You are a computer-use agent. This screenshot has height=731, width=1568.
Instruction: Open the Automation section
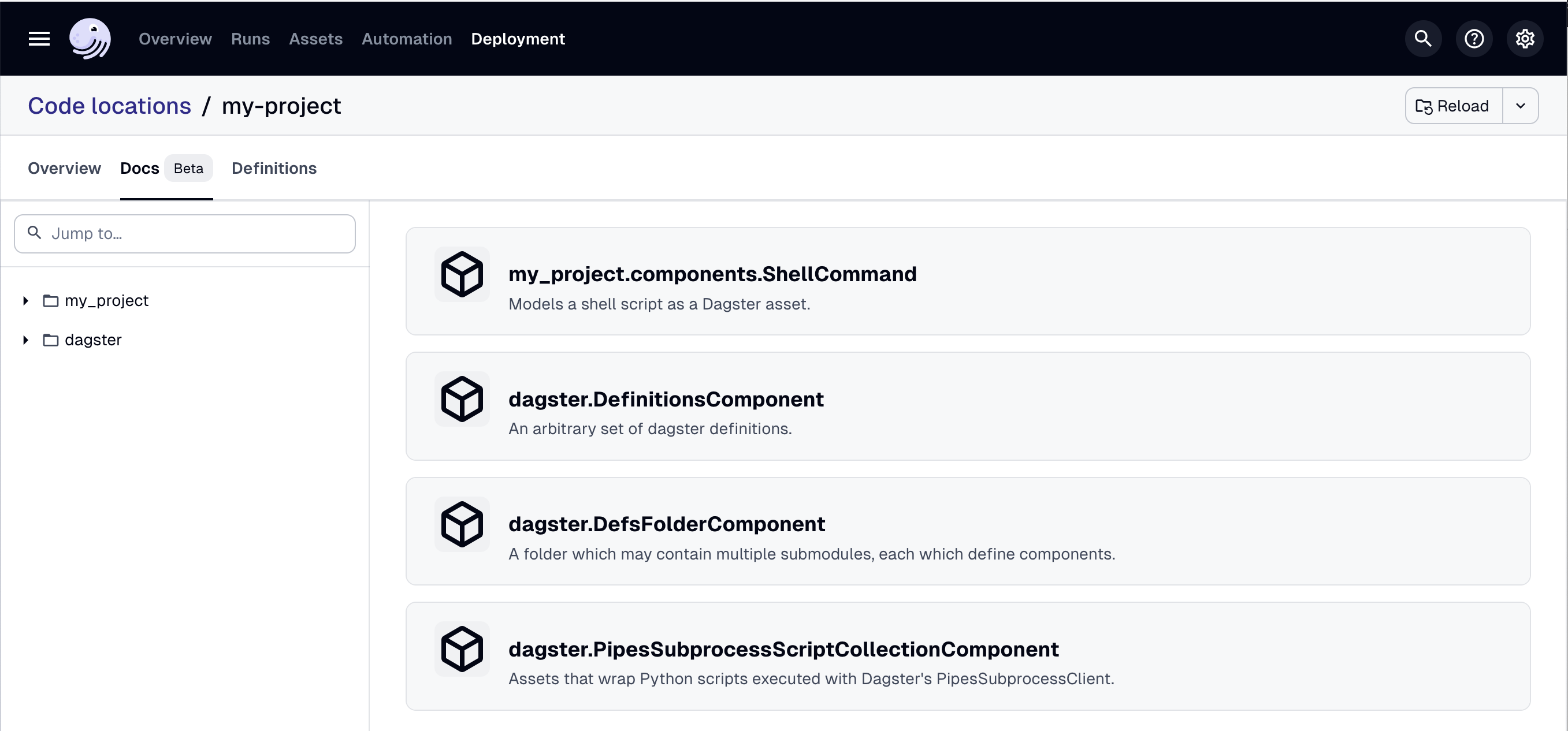407,38
